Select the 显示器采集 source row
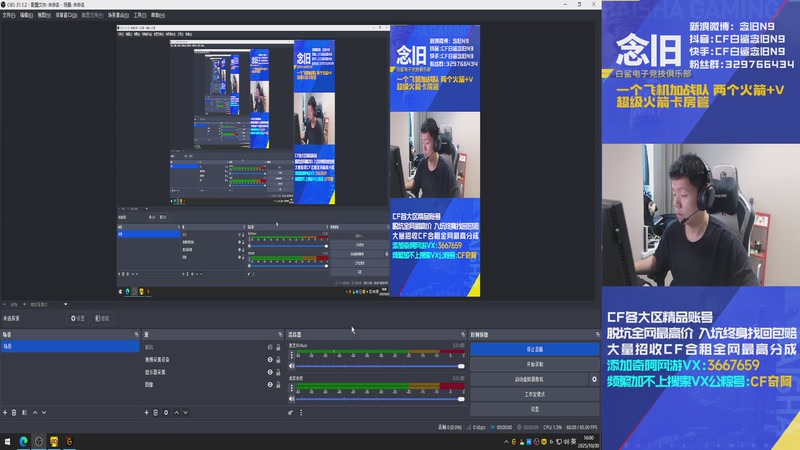The image size is (800, 450). coord(212,372)
